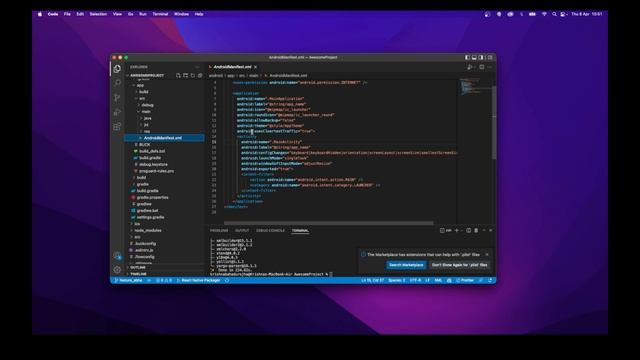This screenshot has width=640, height=360.
Task: Collapse all folders in Explorer
Action: point(200,76)
